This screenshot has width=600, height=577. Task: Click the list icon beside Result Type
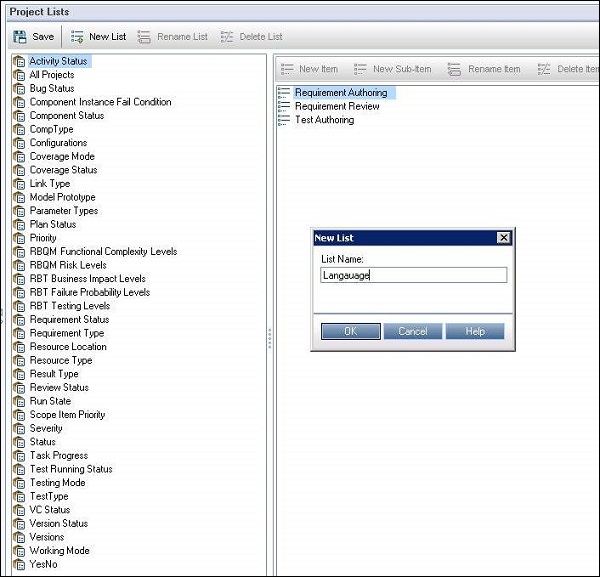coord(19,374)
